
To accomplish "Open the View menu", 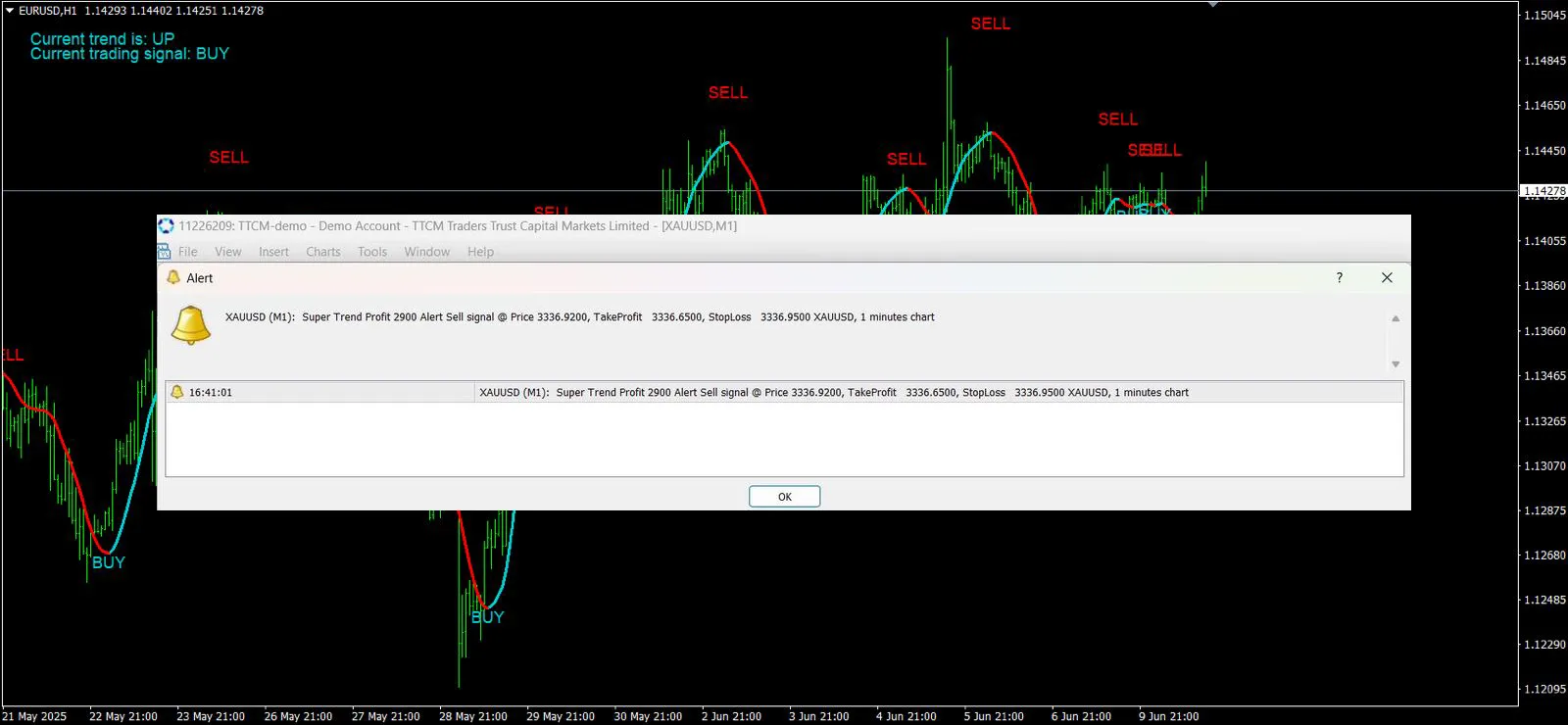I will [228, 252].
